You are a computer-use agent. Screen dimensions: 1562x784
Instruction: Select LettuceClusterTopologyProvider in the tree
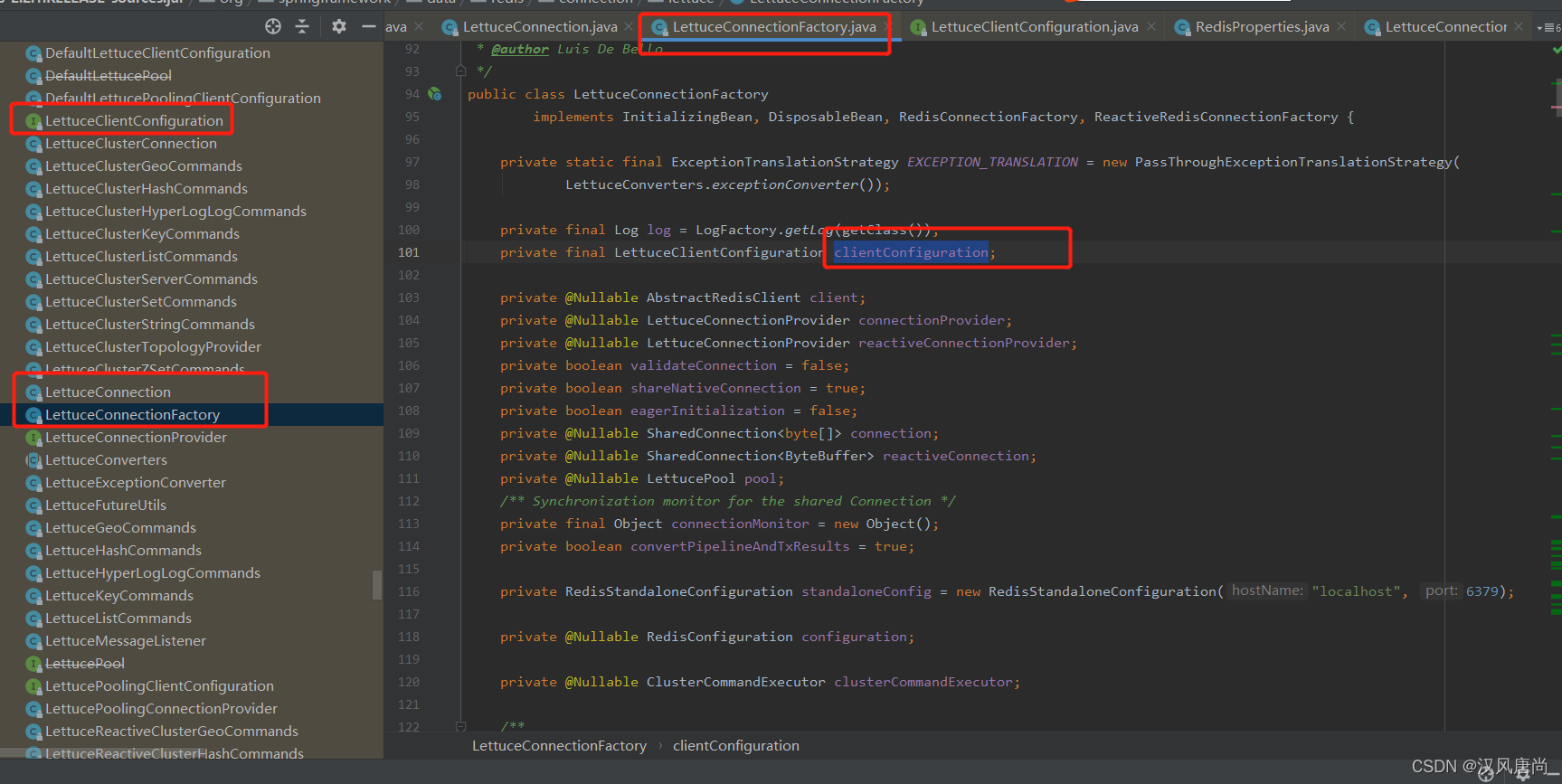153,347
